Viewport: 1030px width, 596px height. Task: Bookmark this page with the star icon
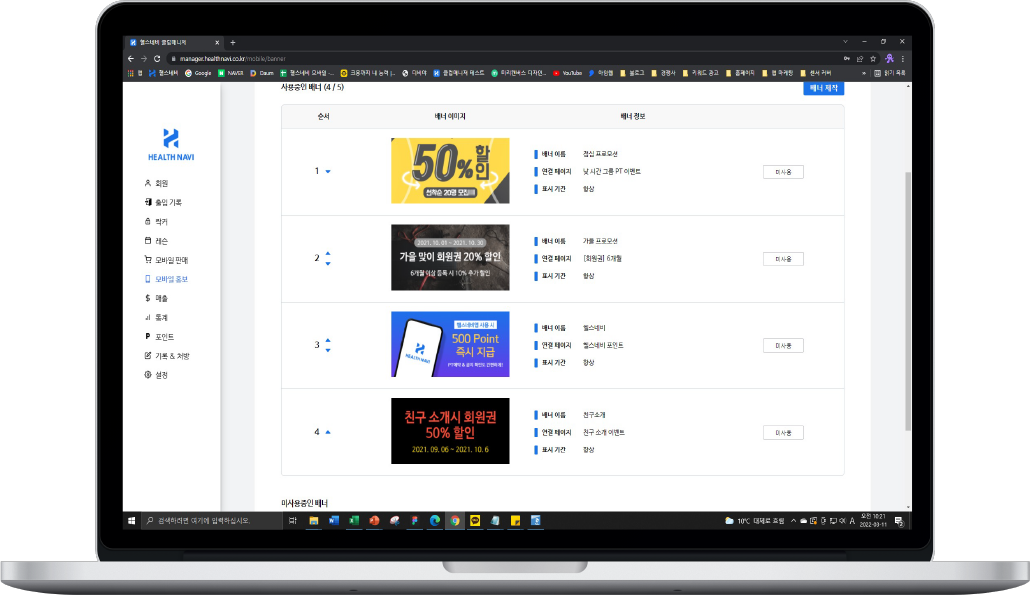coord(873,58)
